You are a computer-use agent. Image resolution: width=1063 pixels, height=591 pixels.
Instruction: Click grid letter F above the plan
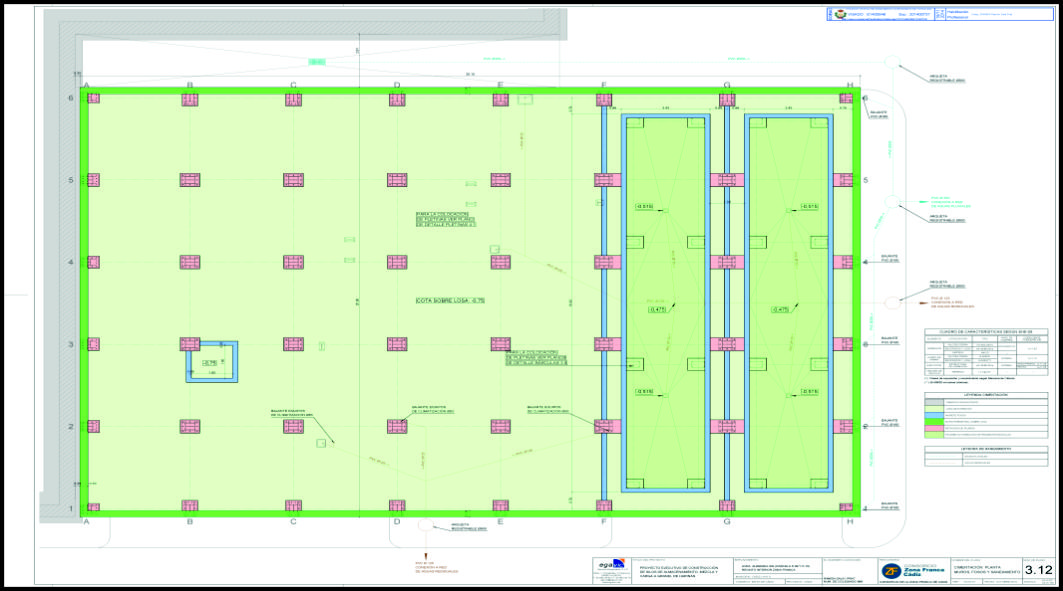point(603,86)
